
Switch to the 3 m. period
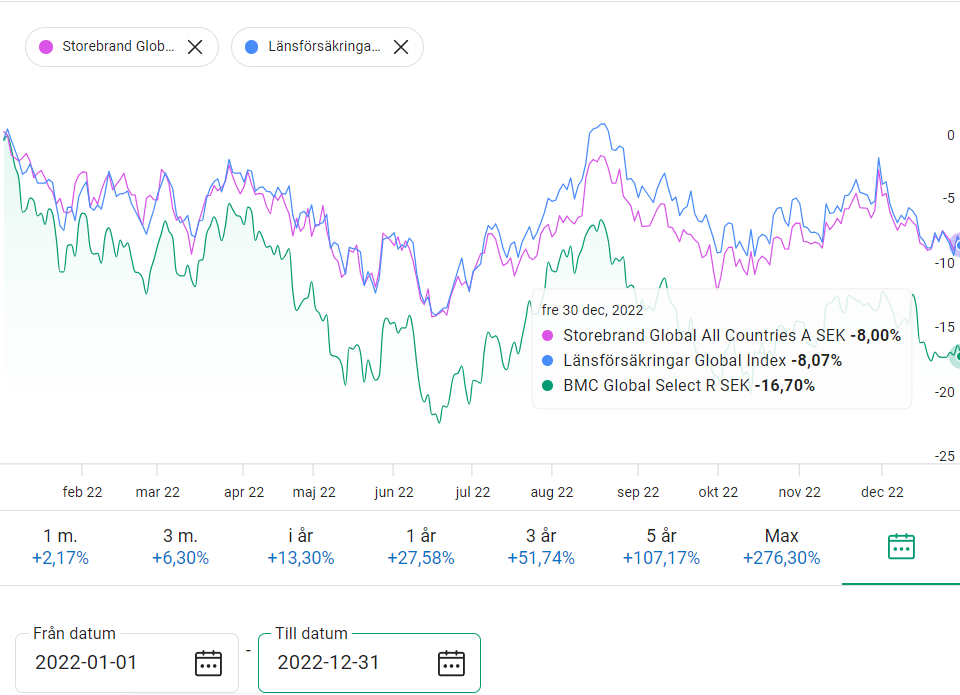pyautogui.click(x=180, y=547)
